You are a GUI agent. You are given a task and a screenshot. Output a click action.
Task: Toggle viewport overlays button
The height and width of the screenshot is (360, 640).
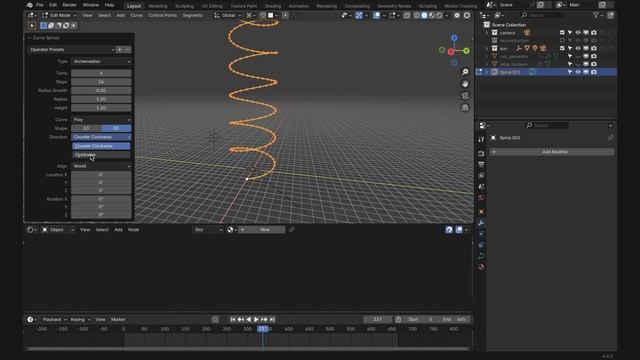376,15
